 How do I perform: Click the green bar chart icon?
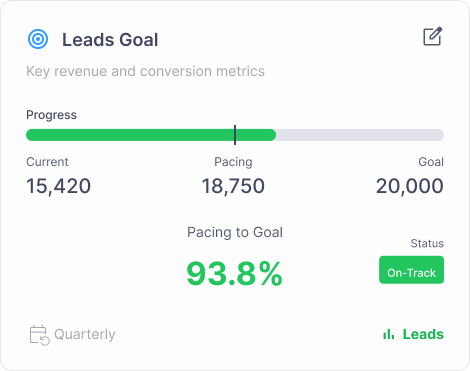(389, 334)
